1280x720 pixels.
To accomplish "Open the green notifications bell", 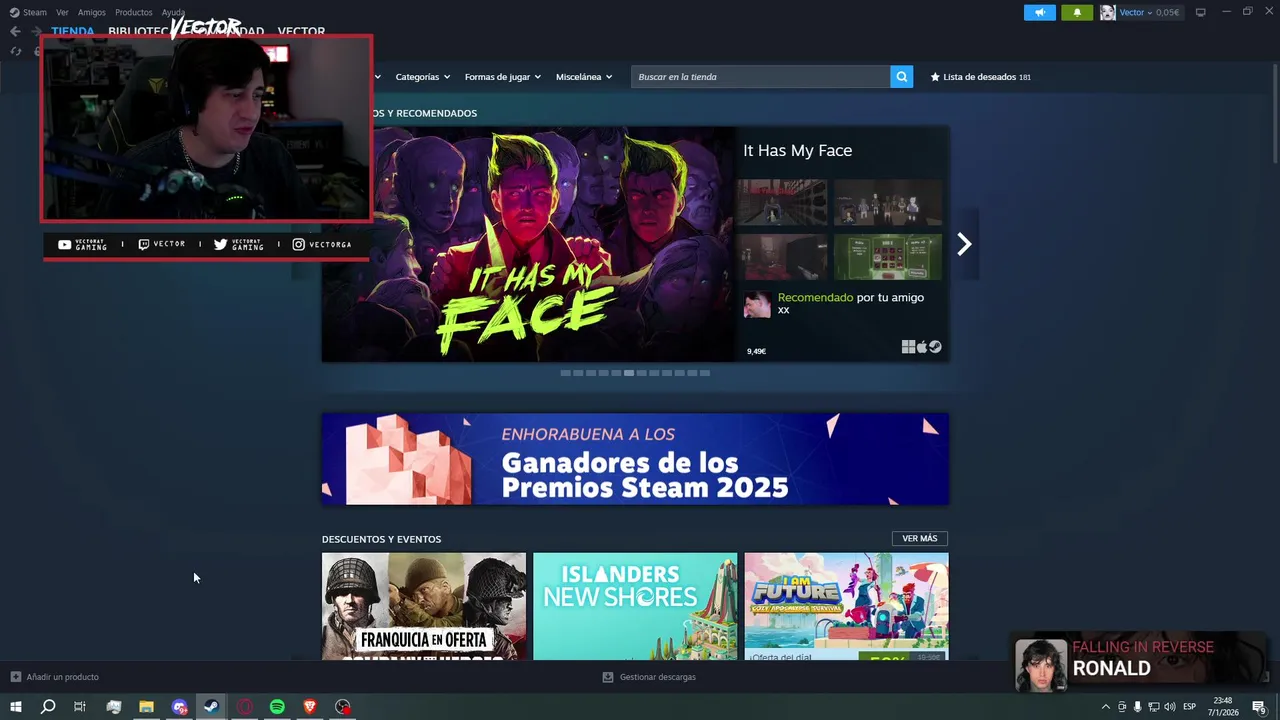I will 1077,12.
